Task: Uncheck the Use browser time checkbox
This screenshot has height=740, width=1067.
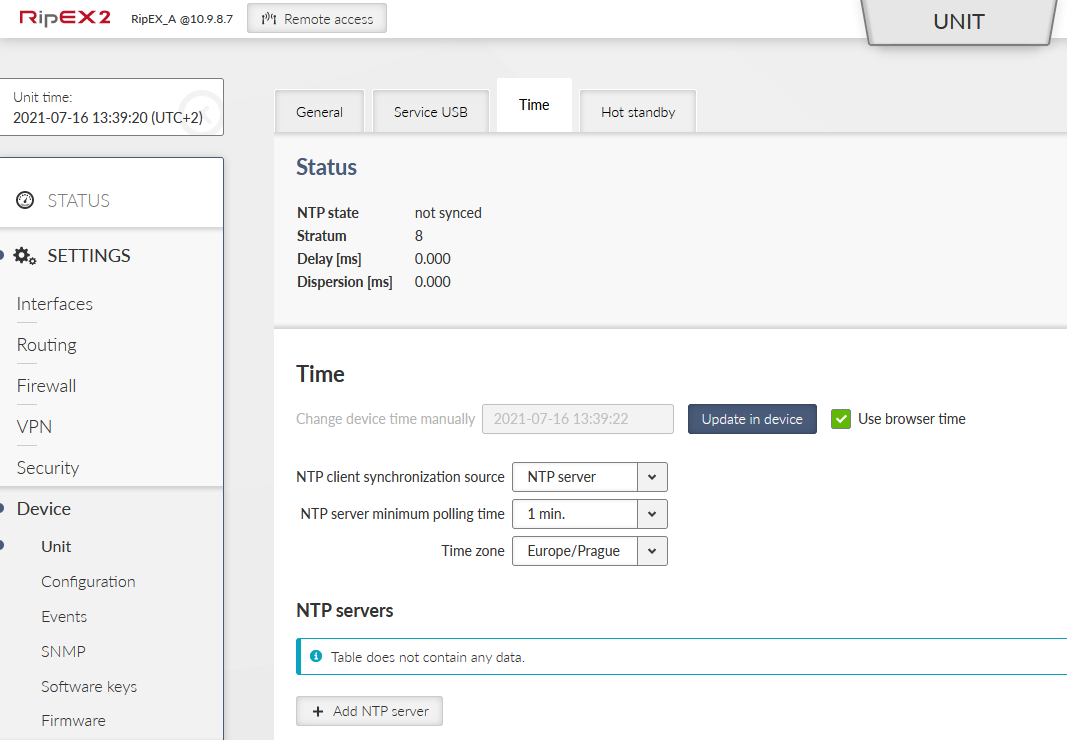Action: [x=840, y=419]
